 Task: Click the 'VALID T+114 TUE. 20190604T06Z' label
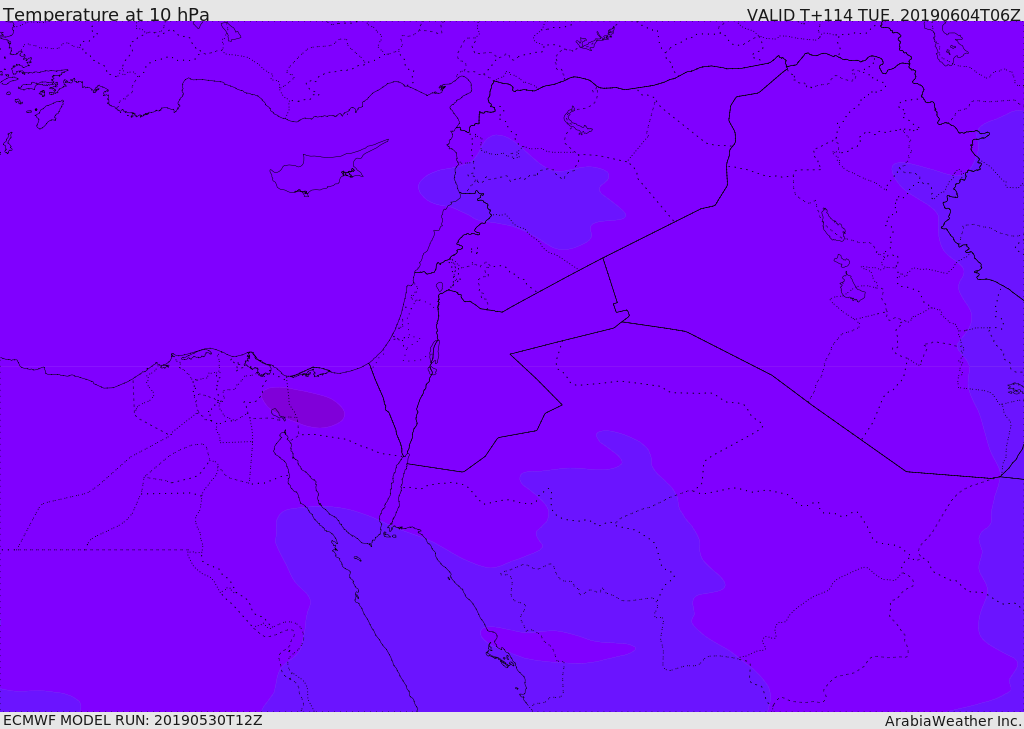883,15
